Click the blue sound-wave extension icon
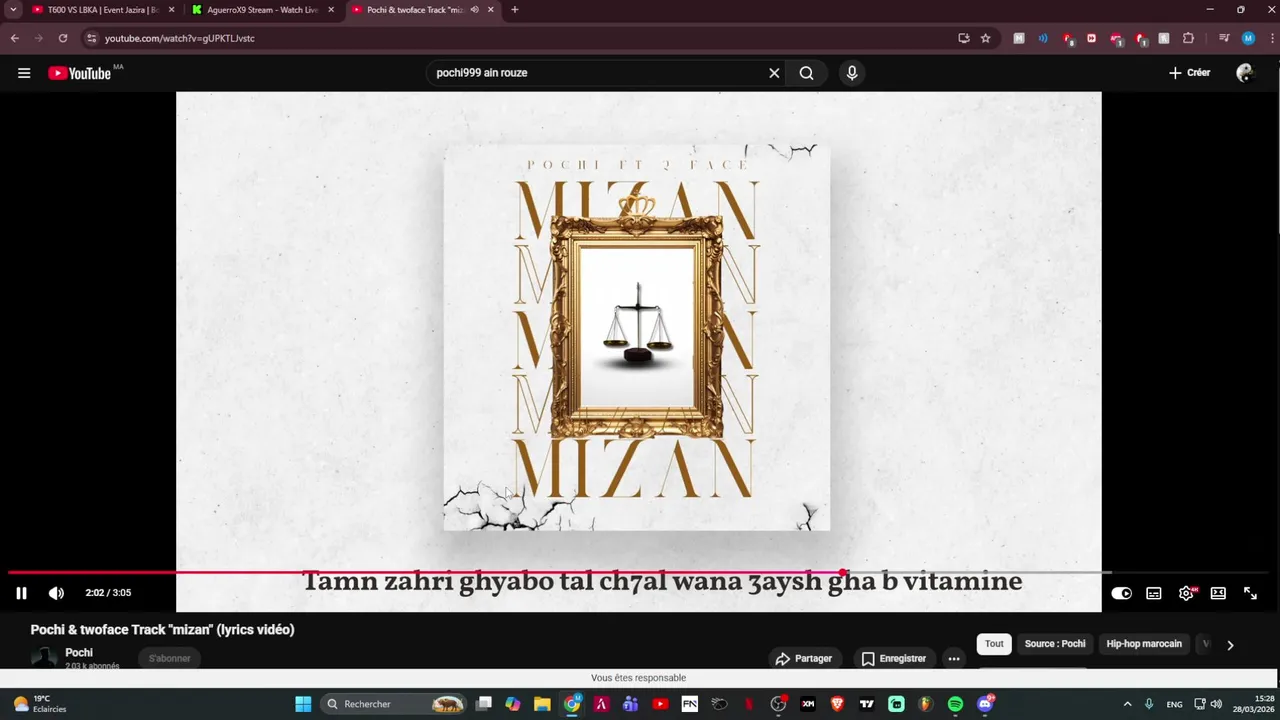The image size is (1280, 720). (1043, 38)
